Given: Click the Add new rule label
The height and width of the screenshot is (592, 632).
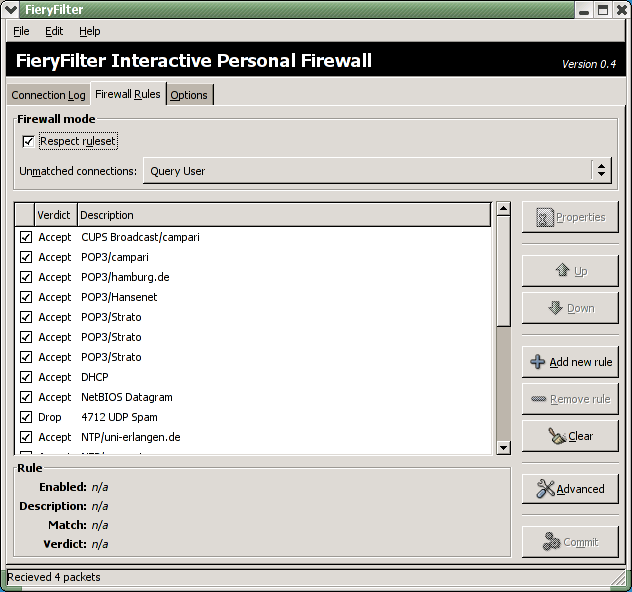Looking at the screenshot, I should [581, 362].
